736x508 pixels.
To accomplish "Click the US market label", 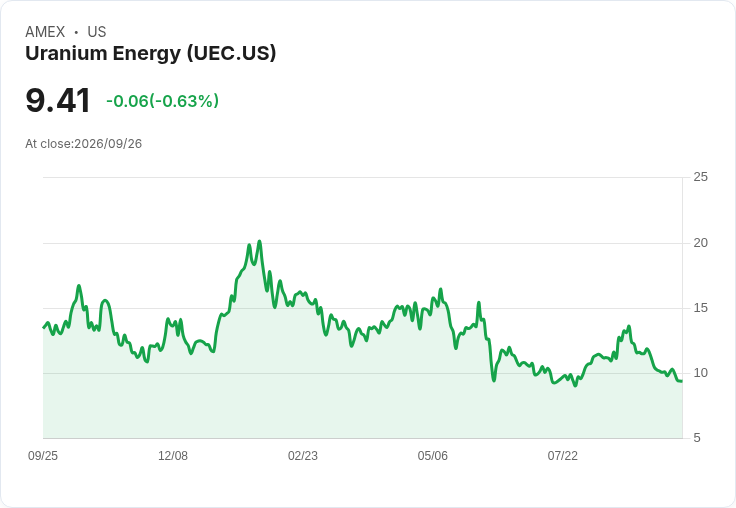I will click(x=97, y=32).
